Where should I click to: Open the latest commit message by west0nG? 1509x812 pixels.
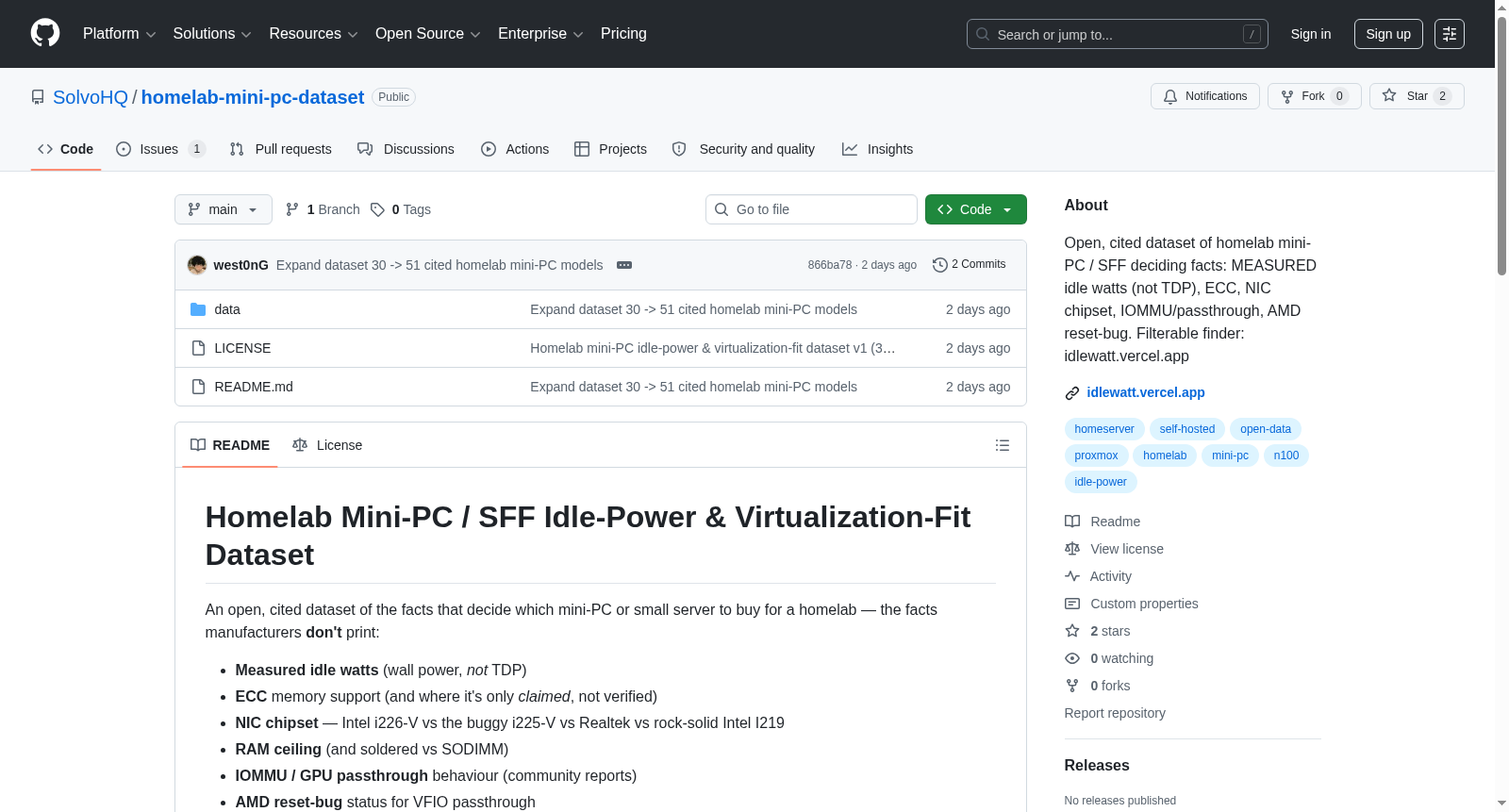tap(439, 265)
